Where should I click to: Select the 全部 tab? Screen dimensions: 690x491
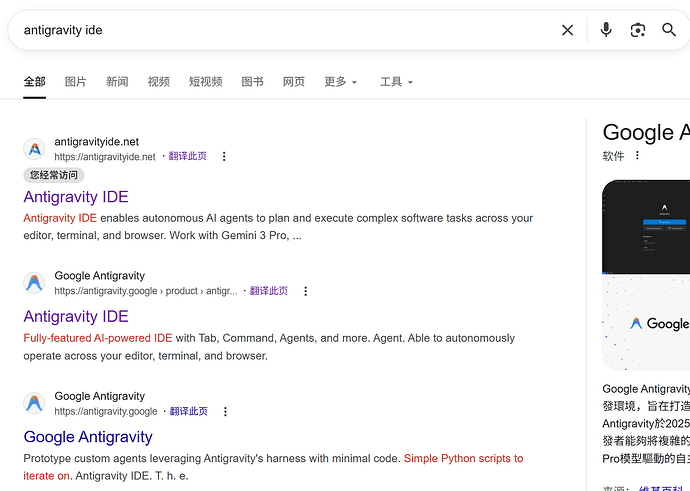34,82
